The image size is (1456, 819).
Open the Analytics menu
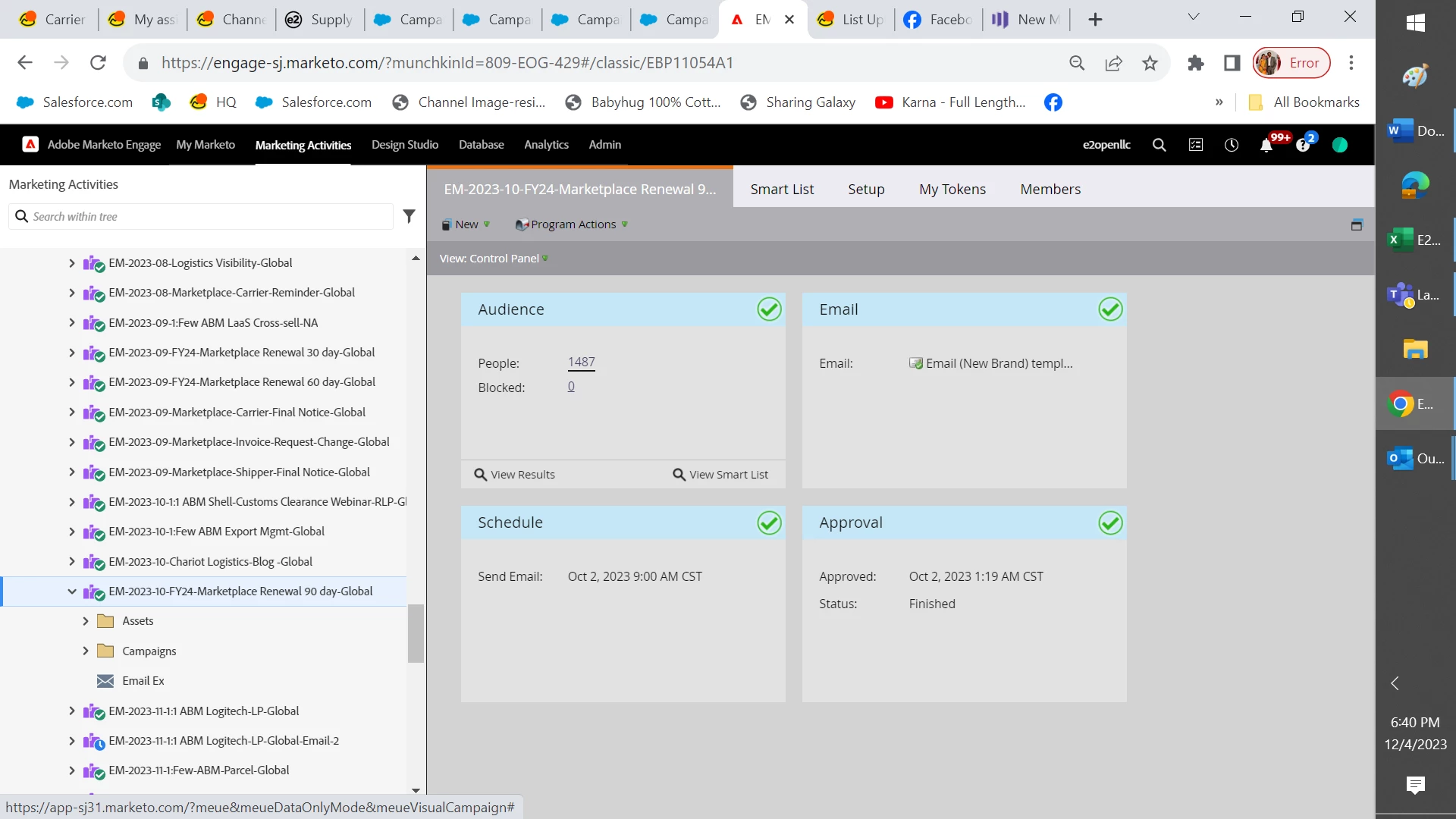[546, 144]
